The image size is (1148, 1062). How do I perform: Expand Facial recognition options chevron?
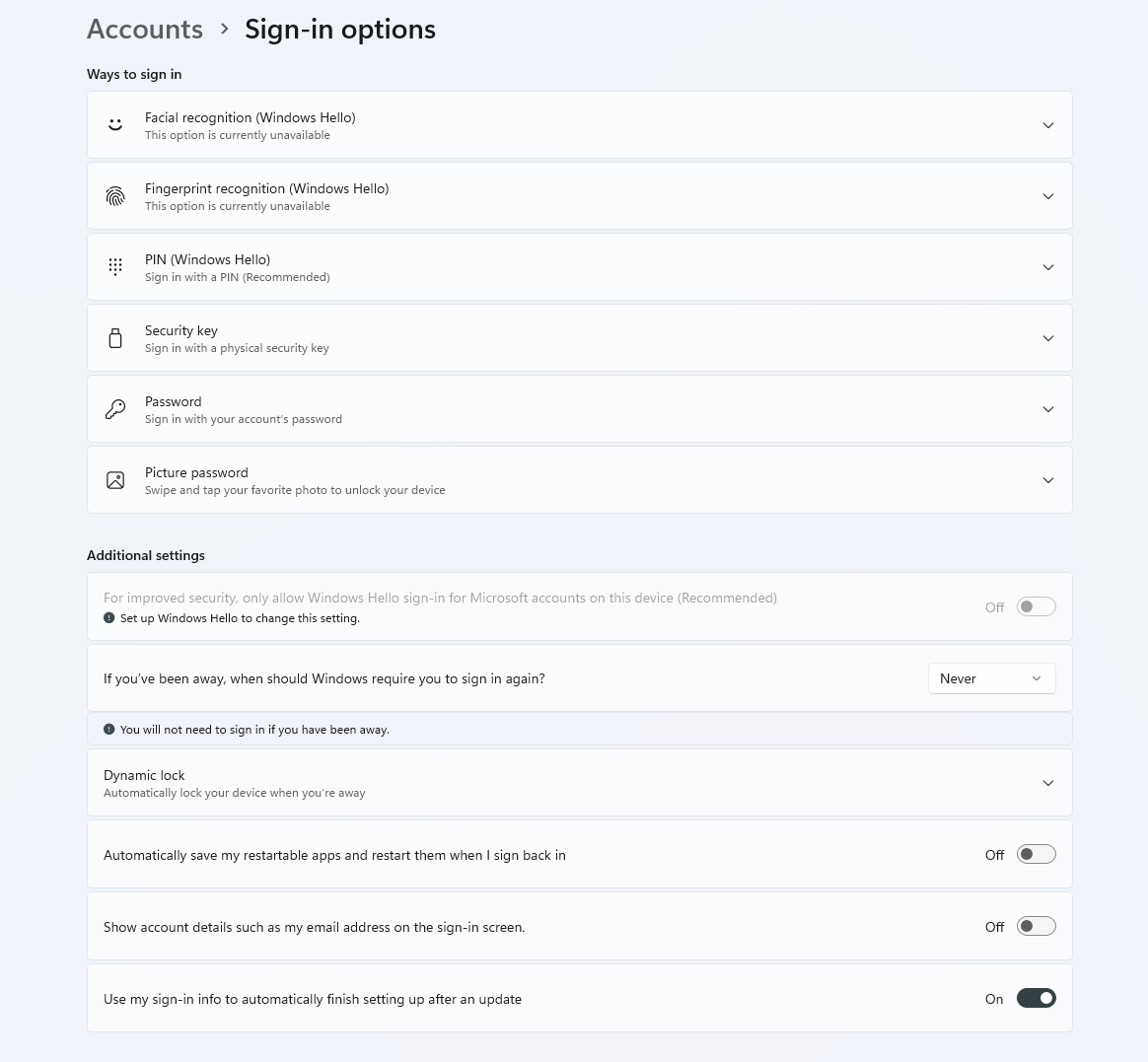(1048, 125)
